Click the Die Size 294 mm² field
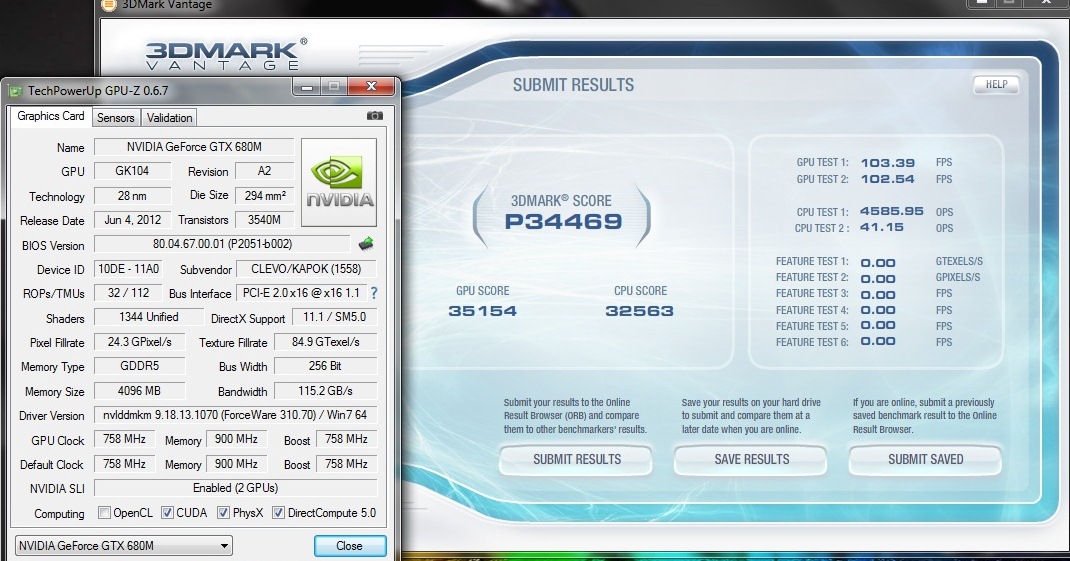 click(x=265, y=195)
